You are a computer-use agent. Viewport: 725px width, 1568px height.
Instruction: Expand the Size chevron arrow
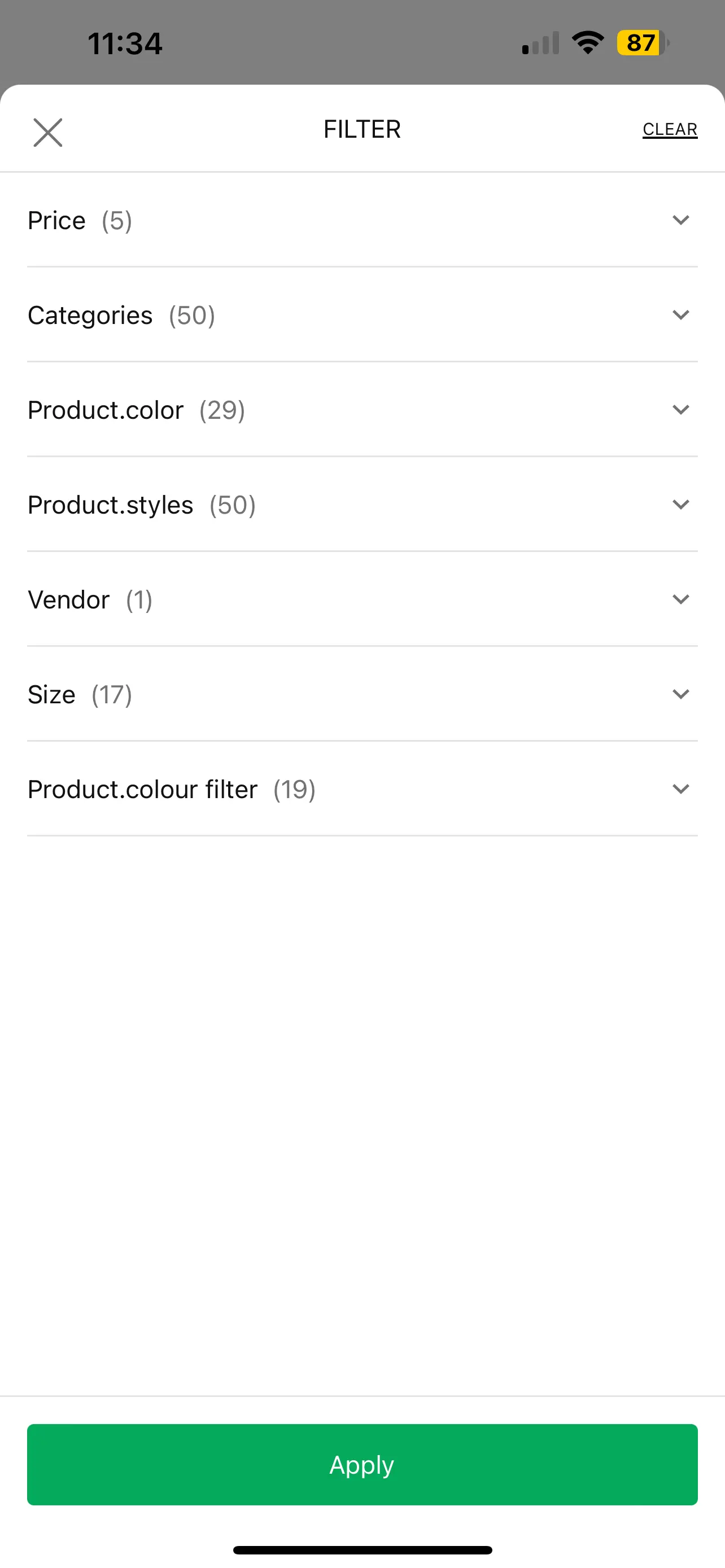pyautogui.click(x=680, y=694)
